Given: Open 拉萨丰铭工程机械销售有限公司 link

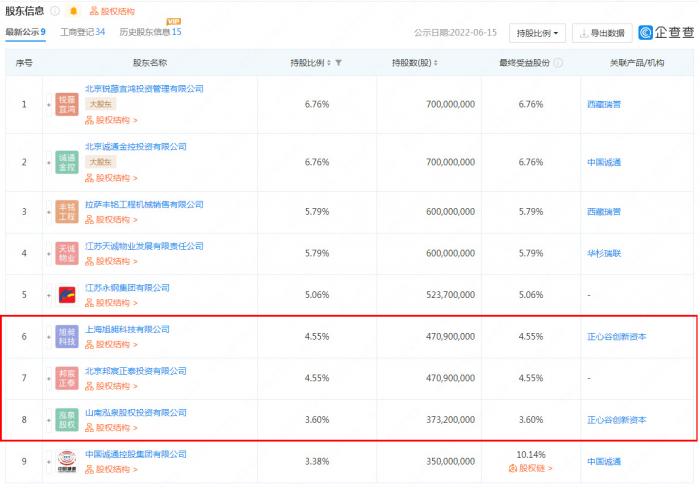Looking at the screenshot, I should 144,204.
